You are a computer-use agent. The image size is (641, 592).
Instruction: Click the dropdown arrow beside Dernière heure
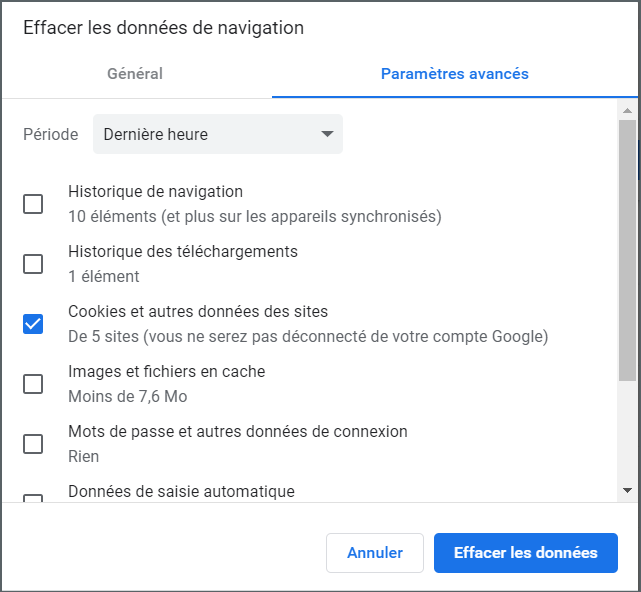click(x=327, y=134)
